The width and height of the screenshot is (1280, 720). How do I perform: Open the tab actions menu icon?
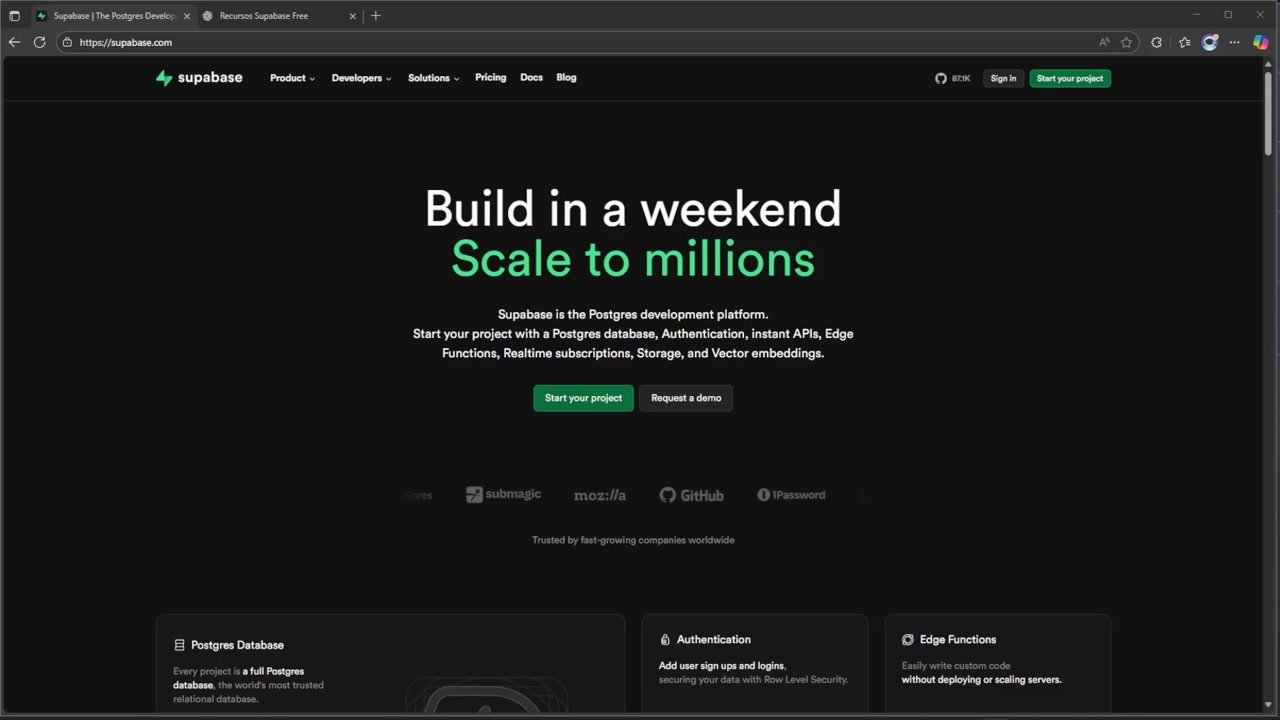coord(14,16)
